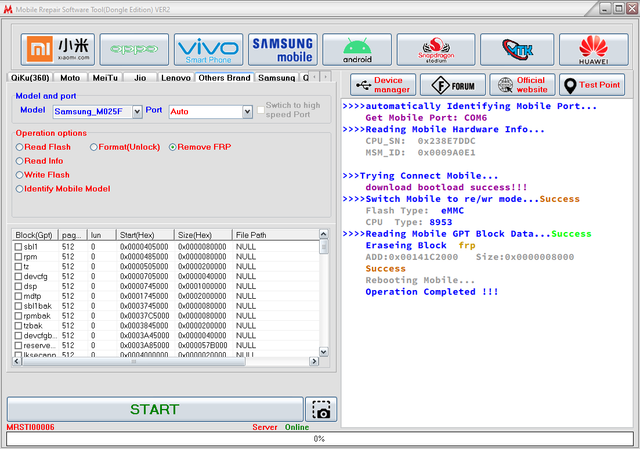Image resolution: width=640 pixels, height=449 pixels.
Task: Select the MTK chipset button
Action: [x=517, y=49]
